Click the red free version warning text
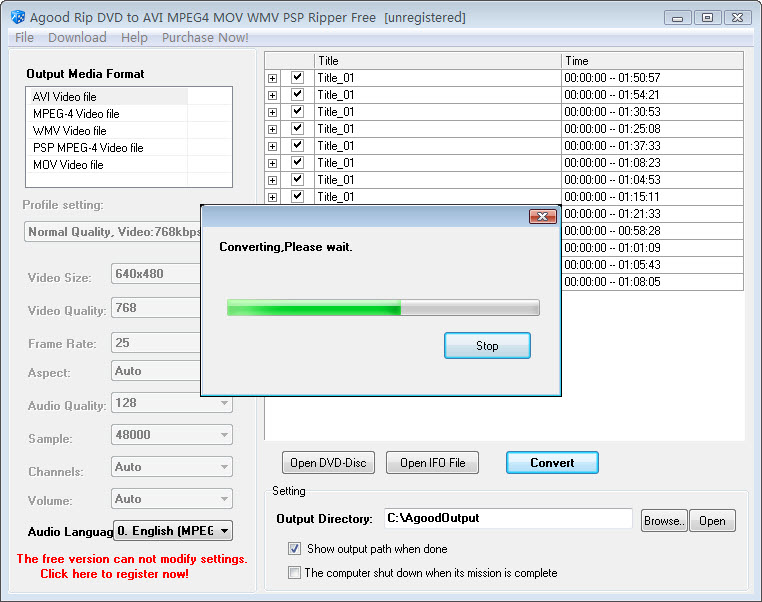The width and height of the screenshot is (762, 602). pos(132,559)
